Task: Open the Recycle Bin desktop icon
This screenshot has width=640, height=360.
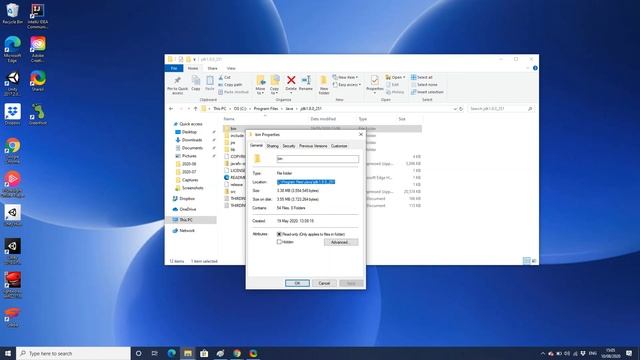Action: click(13, 13)
